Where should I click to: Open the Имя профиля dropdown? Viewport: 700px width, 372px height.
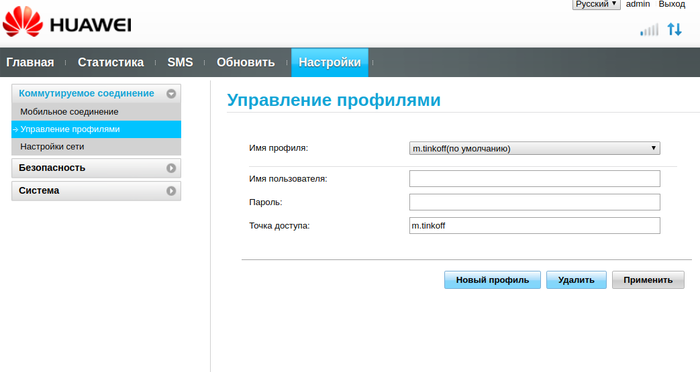(534, 148)
